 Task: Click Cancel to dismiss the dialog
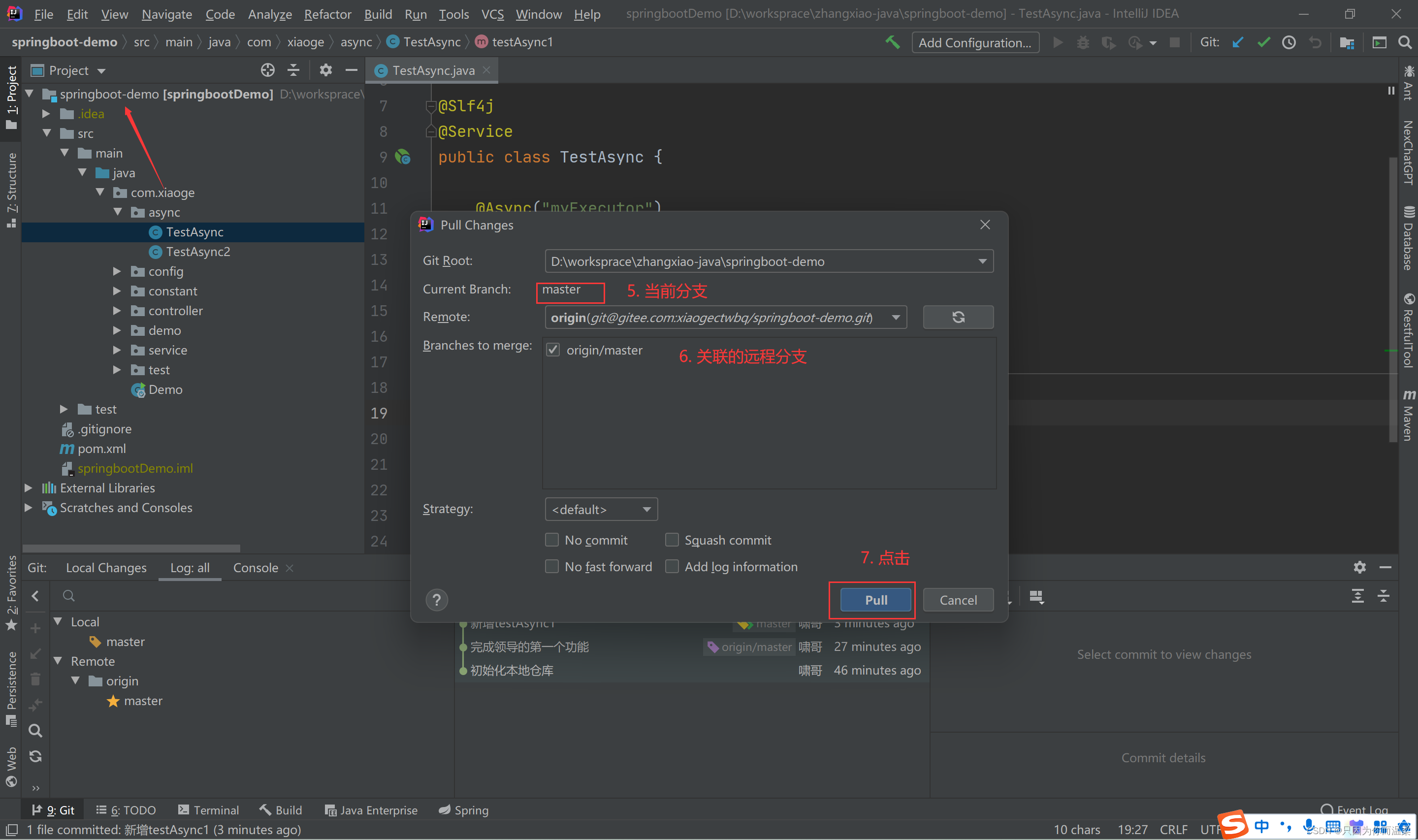[x=958, y=599]
